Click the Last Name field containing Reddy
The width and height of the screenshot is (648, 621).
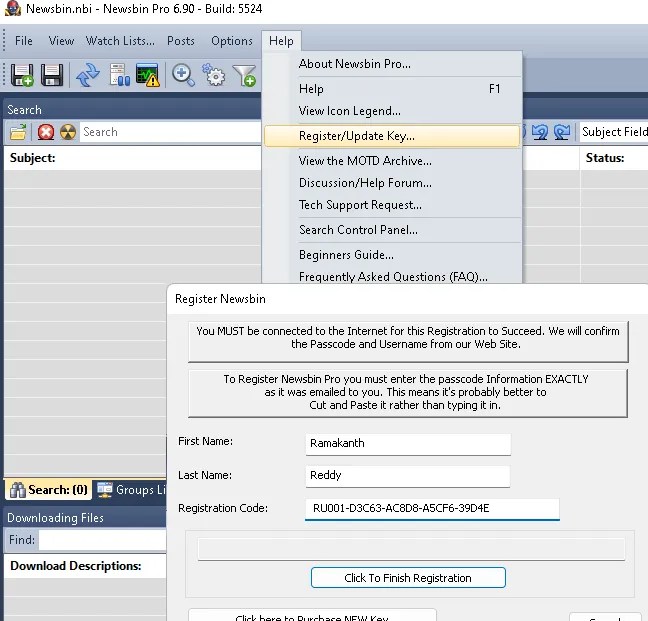click(x=408, y=476)
